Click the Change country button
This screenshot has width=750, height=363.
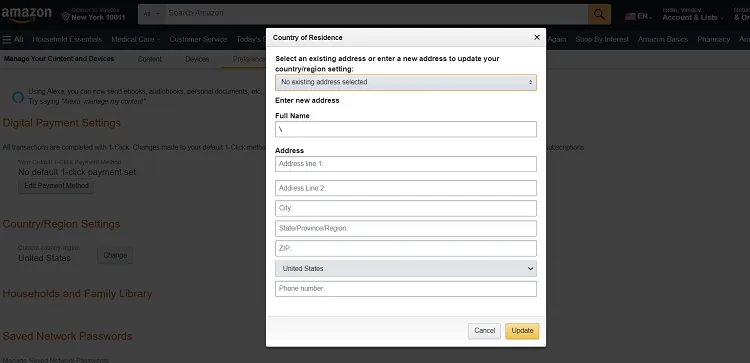(x=115, y=255)
